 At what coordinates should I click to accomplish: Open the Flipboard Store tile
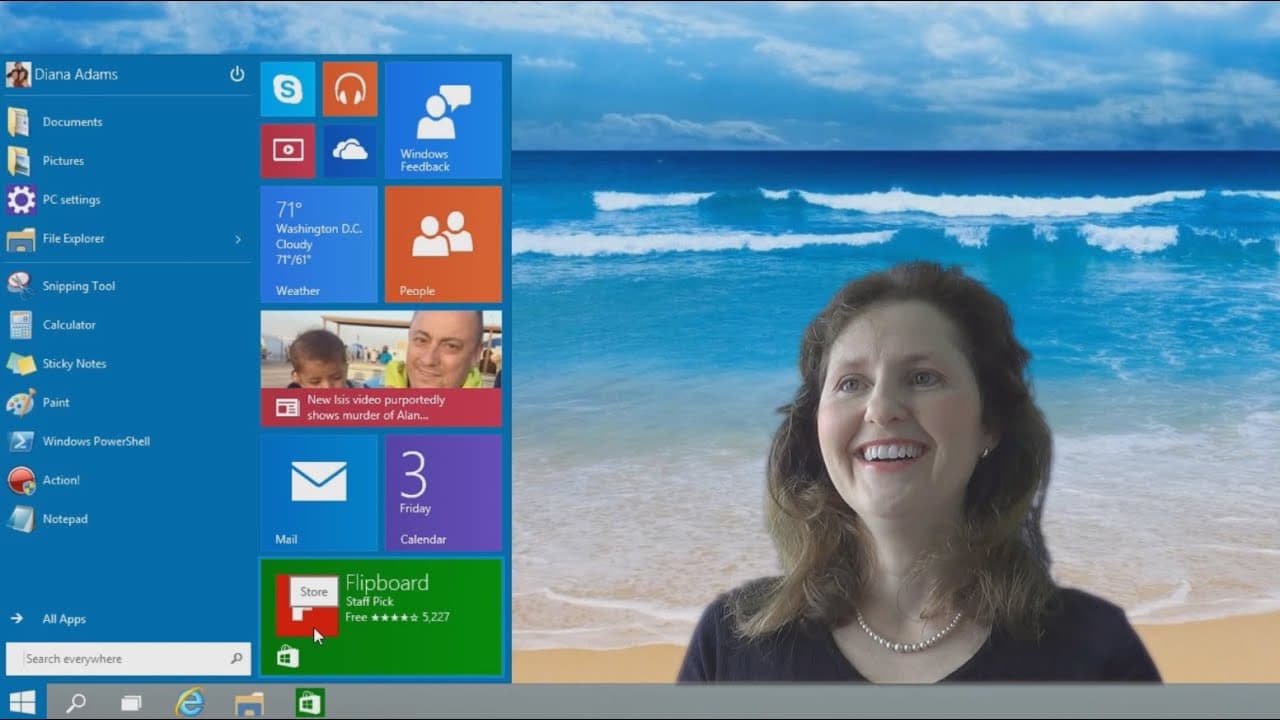point(381,617)
